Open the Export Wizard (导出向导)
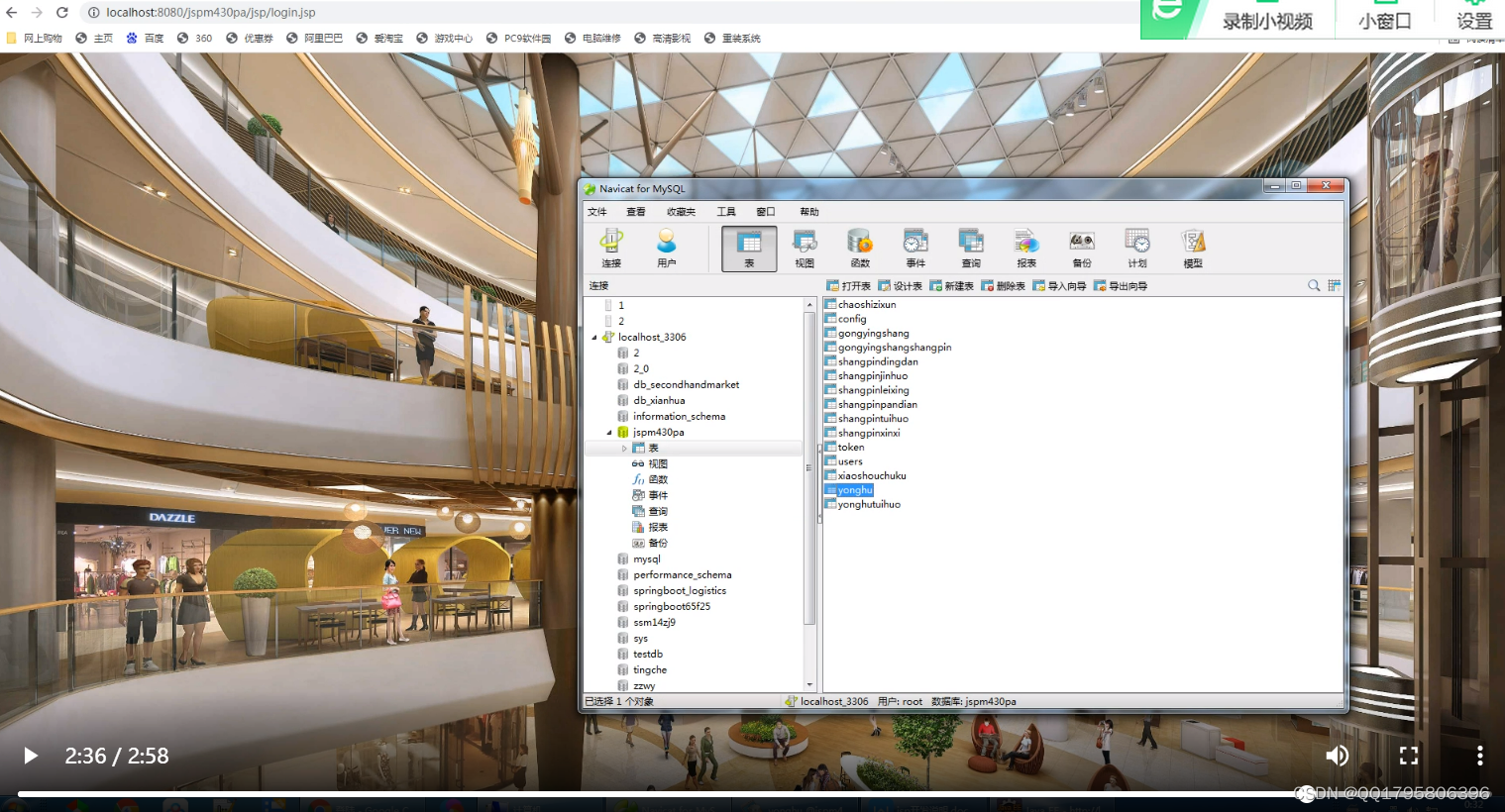This screenshot has width=1505, height=812. coord(1121,286)
